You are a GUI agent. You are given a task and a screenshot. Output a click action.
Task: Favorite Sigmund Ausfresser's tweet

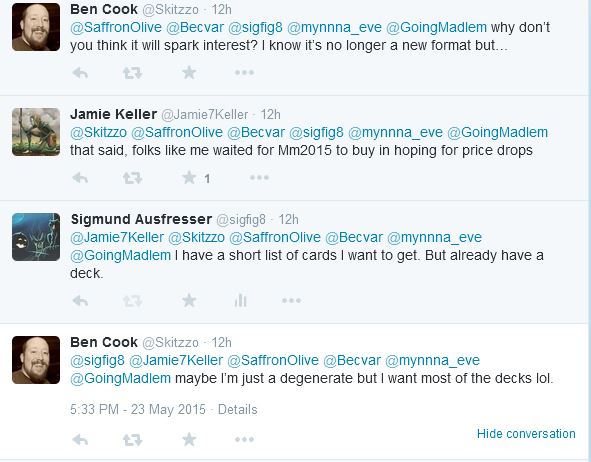pos(189,301)
